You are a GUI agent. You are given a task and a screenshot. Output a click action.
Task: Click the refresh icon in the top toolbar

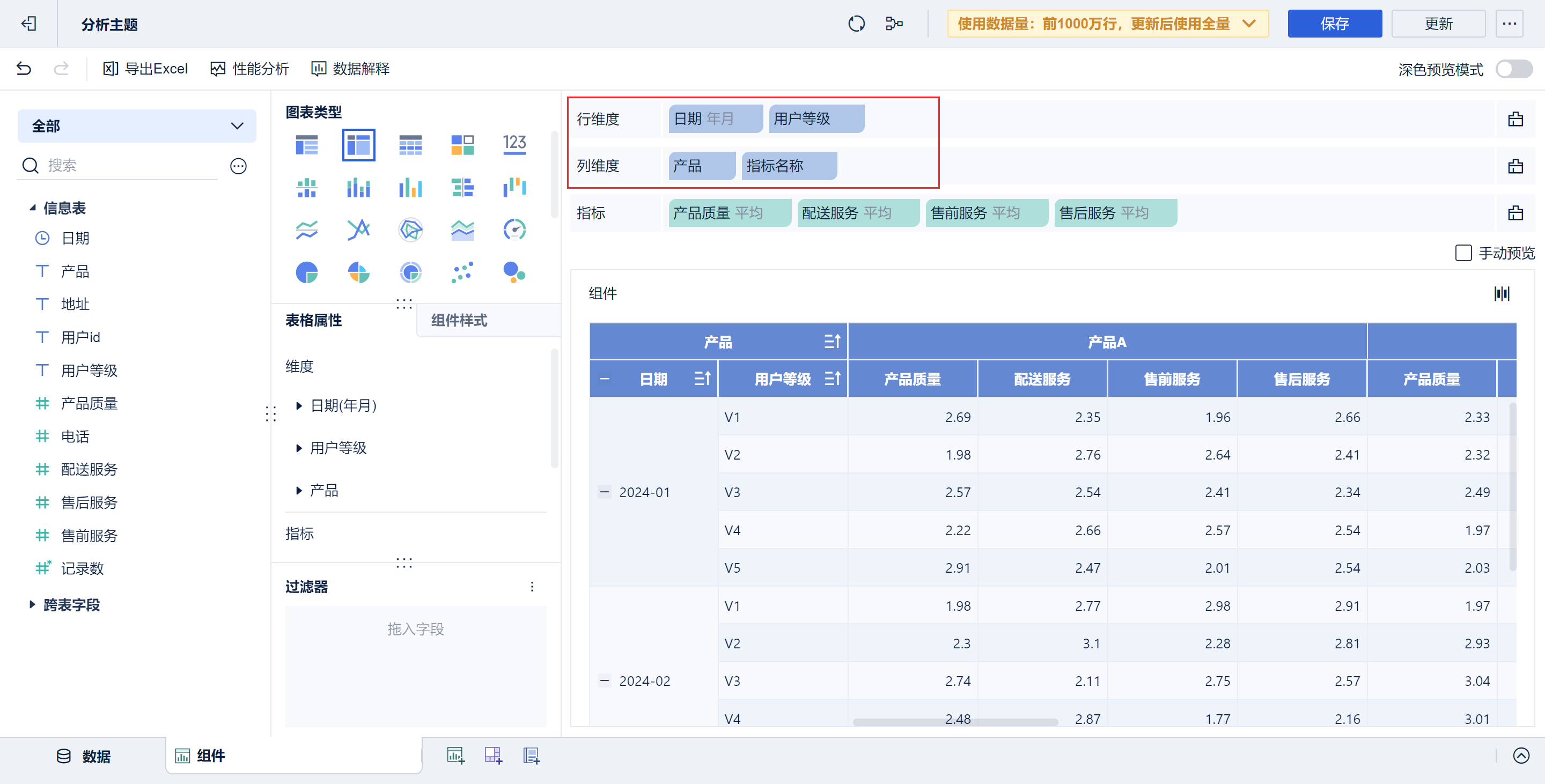point(857,24)
